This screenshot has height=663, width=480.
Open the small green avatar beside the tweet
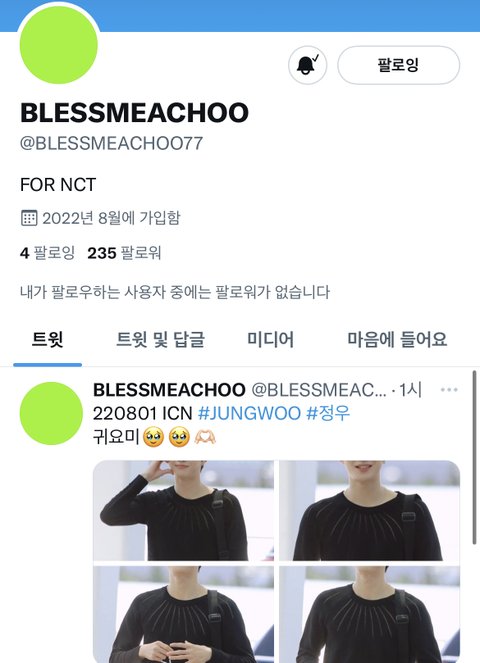51,413
